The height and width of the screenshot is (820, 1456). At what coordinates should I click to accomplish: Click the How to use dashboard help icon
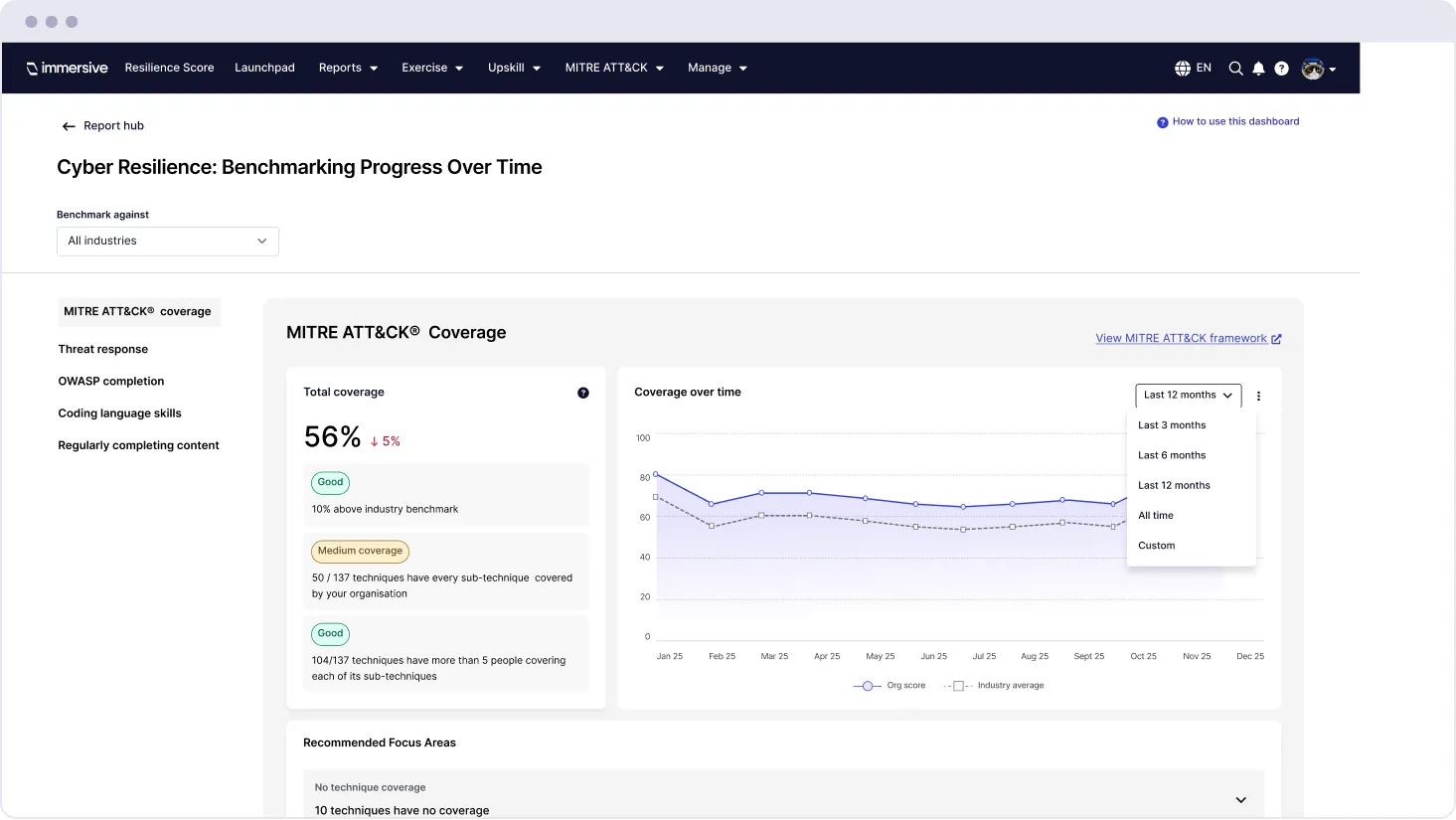click(x=1162, y=122)
